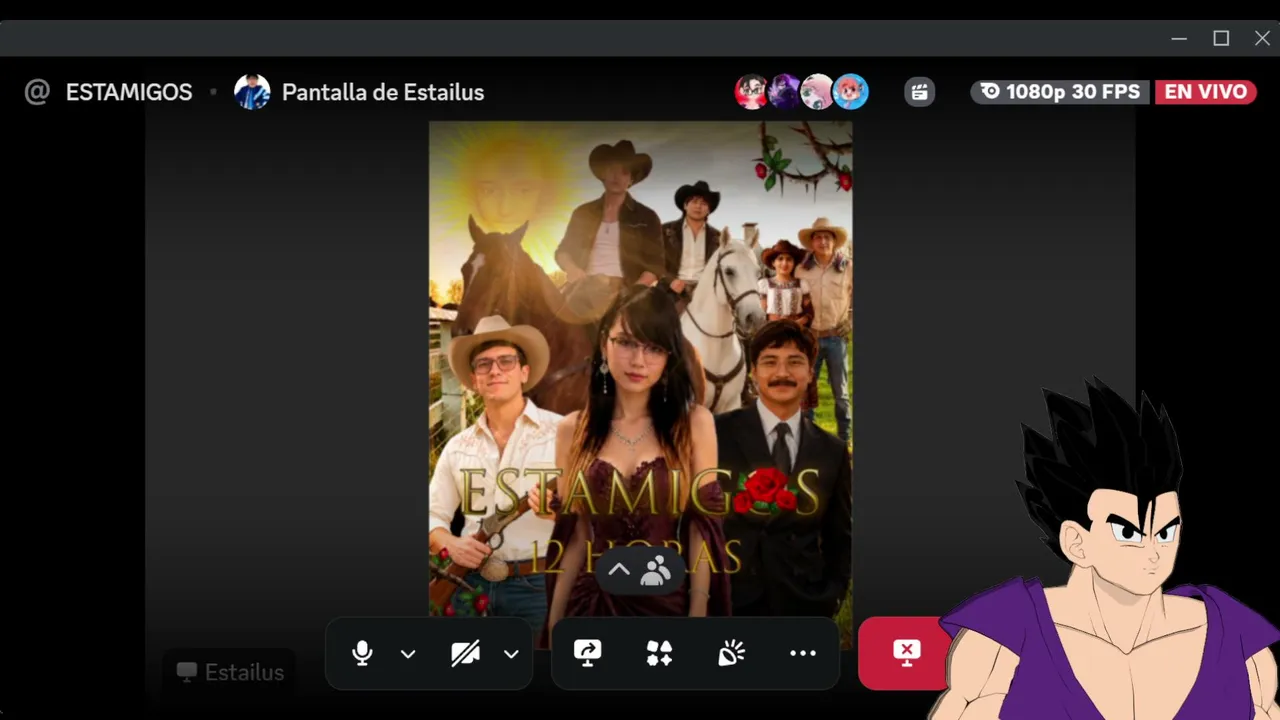Minimize the Discord window

point(1179,38)
